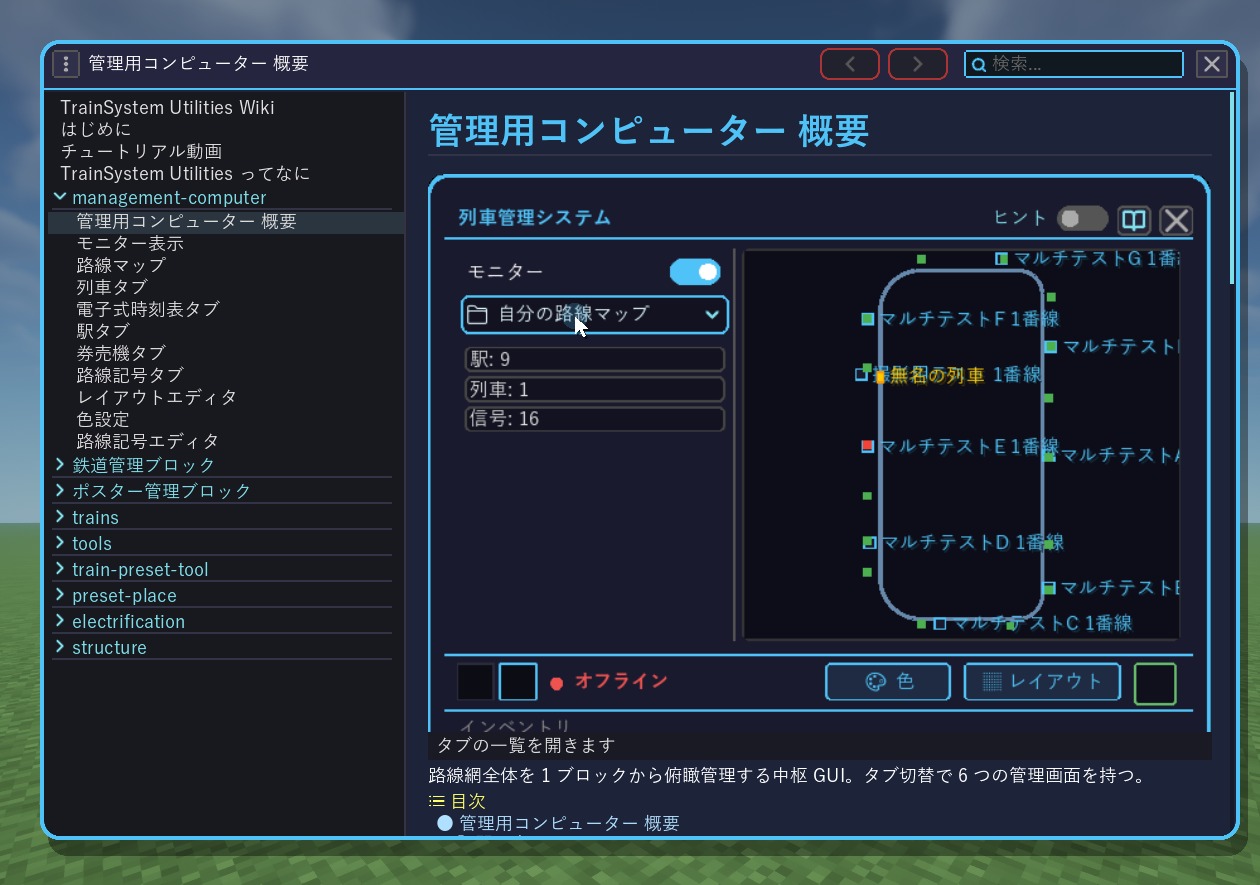
Task: Go back with the left arrow button
Action: (x=850, y=64)
